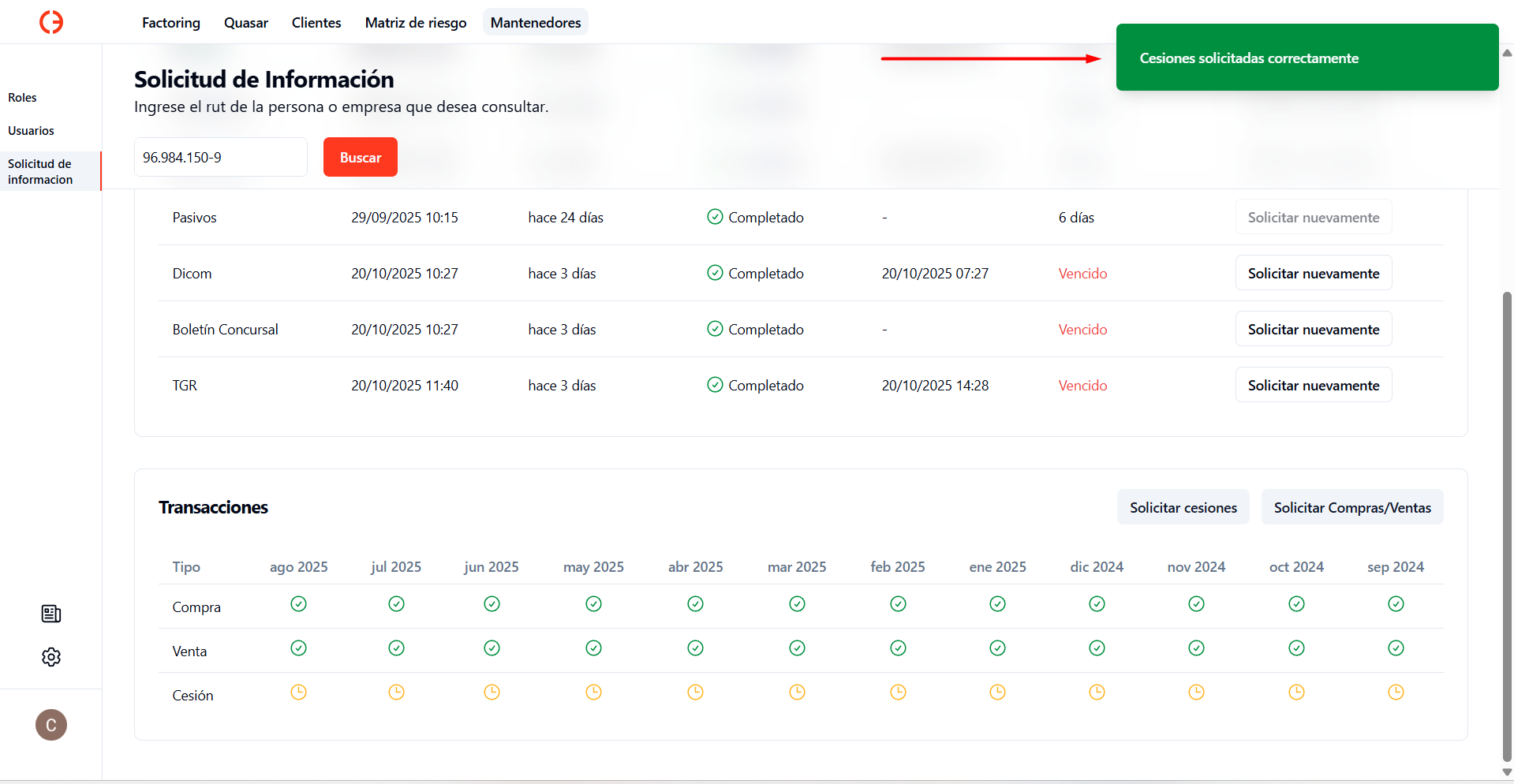Click the user avatar with letter C
The height and width of the screenshot is (784, 1514).
[50, 724]
